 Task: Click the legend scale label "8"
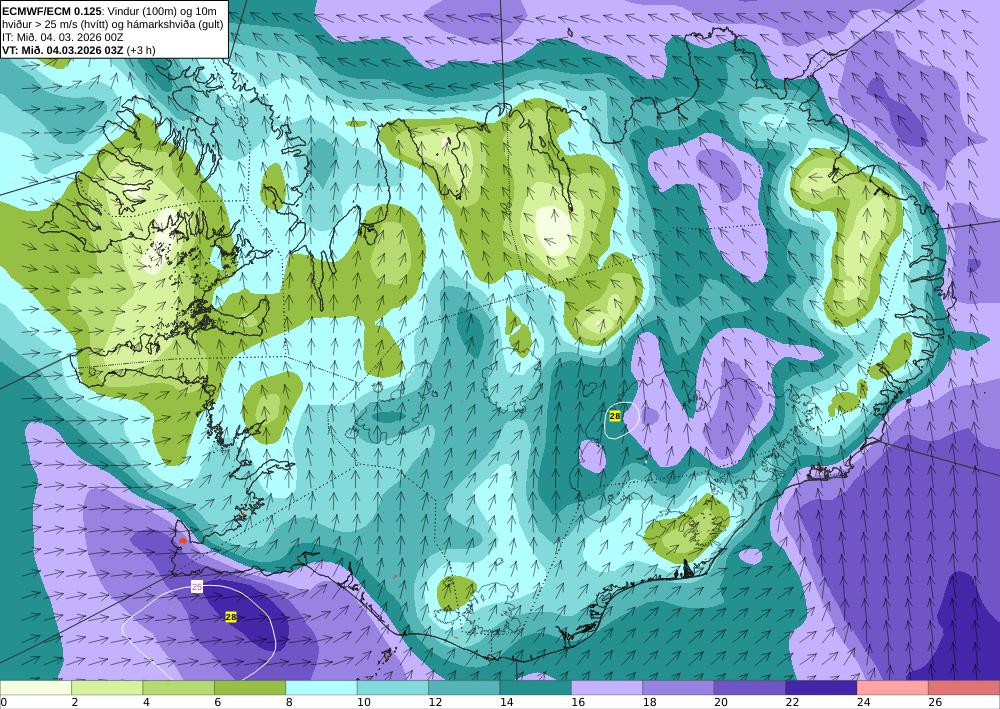pos(290,702)
